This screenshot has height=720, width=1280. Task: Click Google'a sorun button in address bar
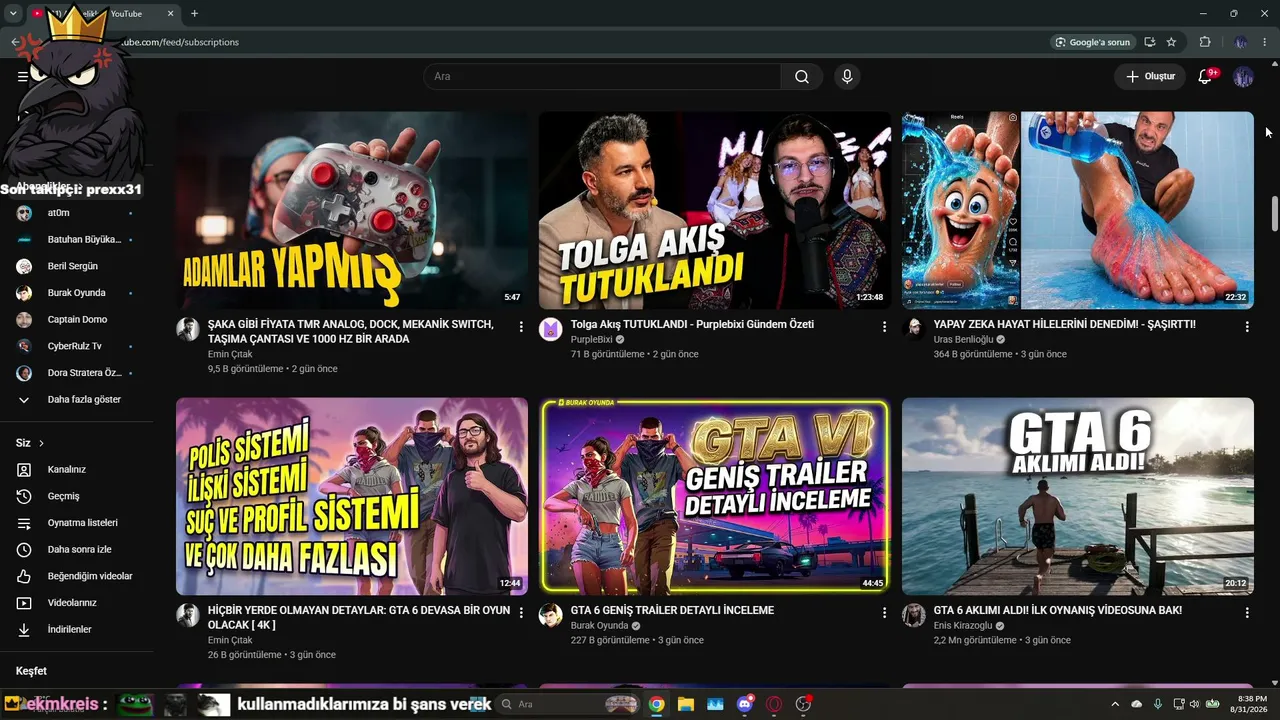tap(1093, 42)
